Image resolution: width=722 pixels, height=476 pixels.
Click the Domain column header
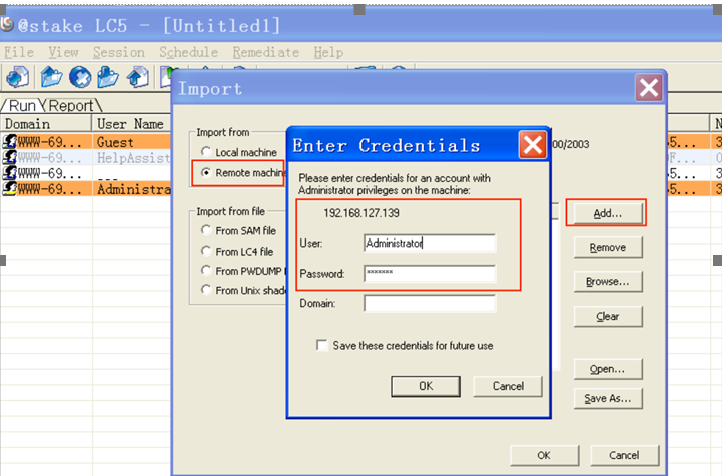click(46, 124)
